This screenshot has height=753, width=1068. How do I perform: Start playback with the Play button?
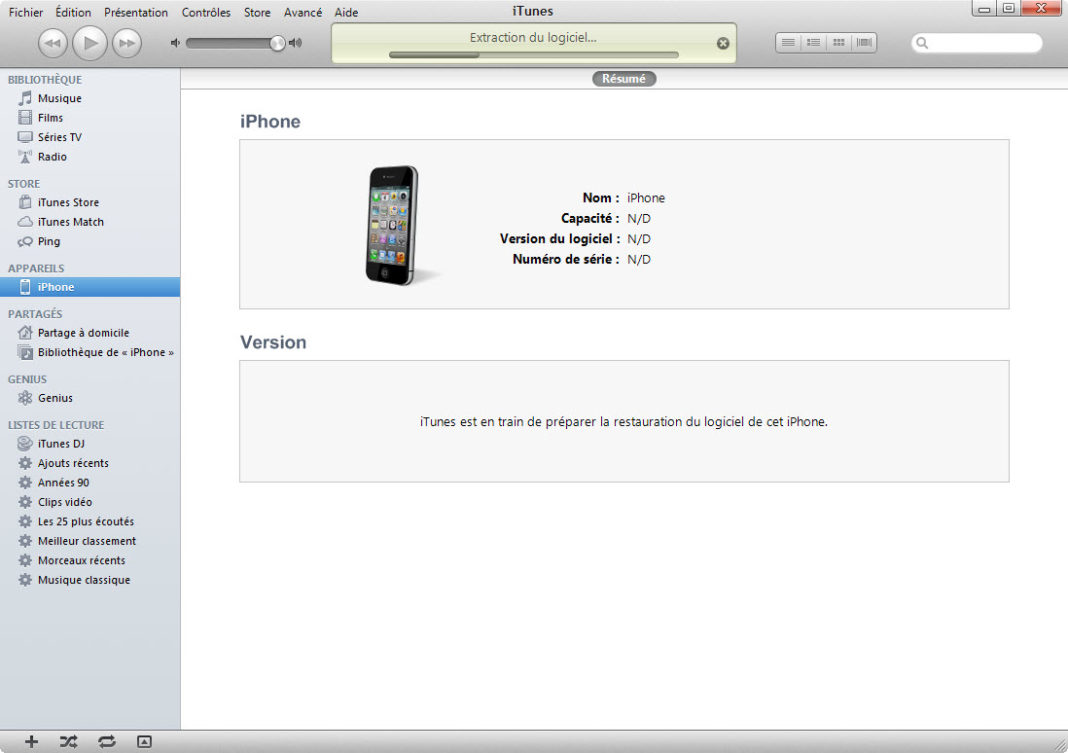coord(90,43)
